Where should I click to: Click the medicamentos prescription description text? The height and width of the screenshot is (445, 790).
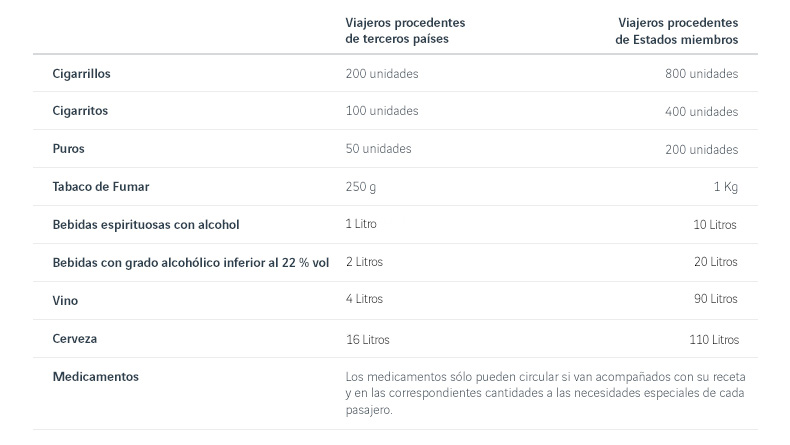(545, 393)
